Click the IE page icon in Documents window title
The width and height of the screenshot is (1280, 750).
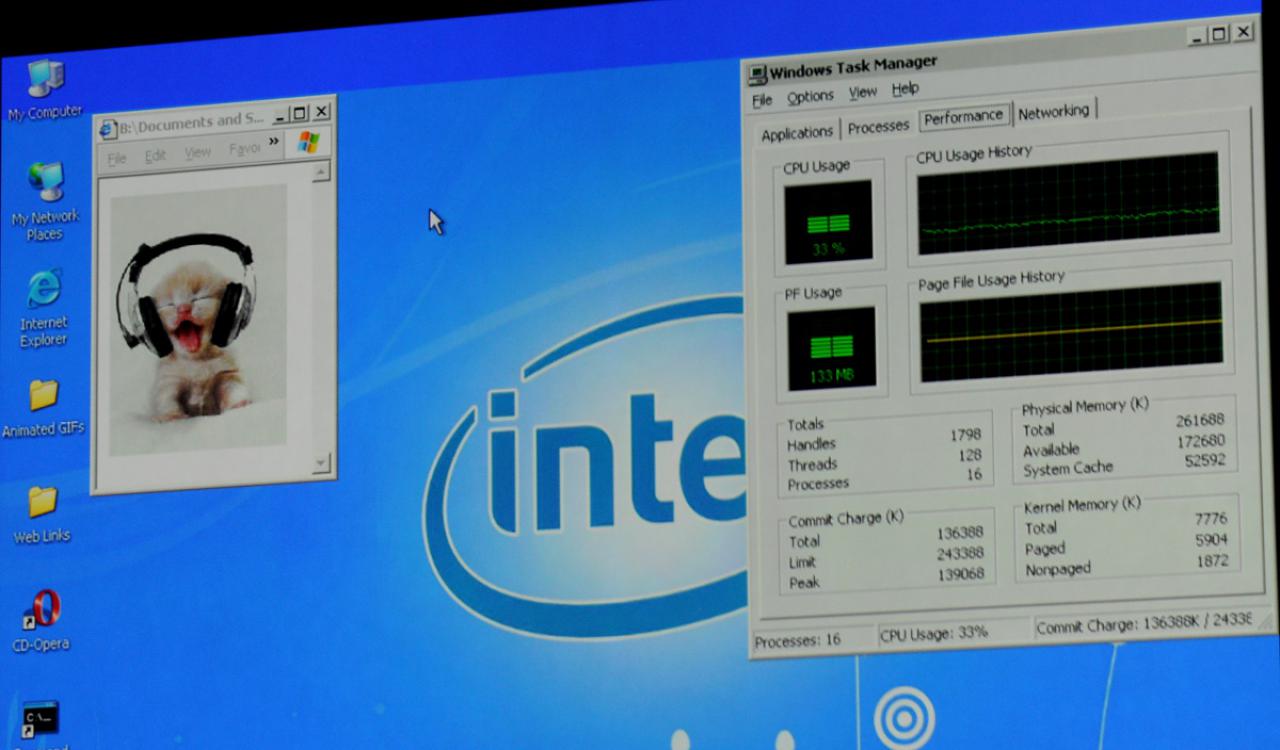[108, 128]
